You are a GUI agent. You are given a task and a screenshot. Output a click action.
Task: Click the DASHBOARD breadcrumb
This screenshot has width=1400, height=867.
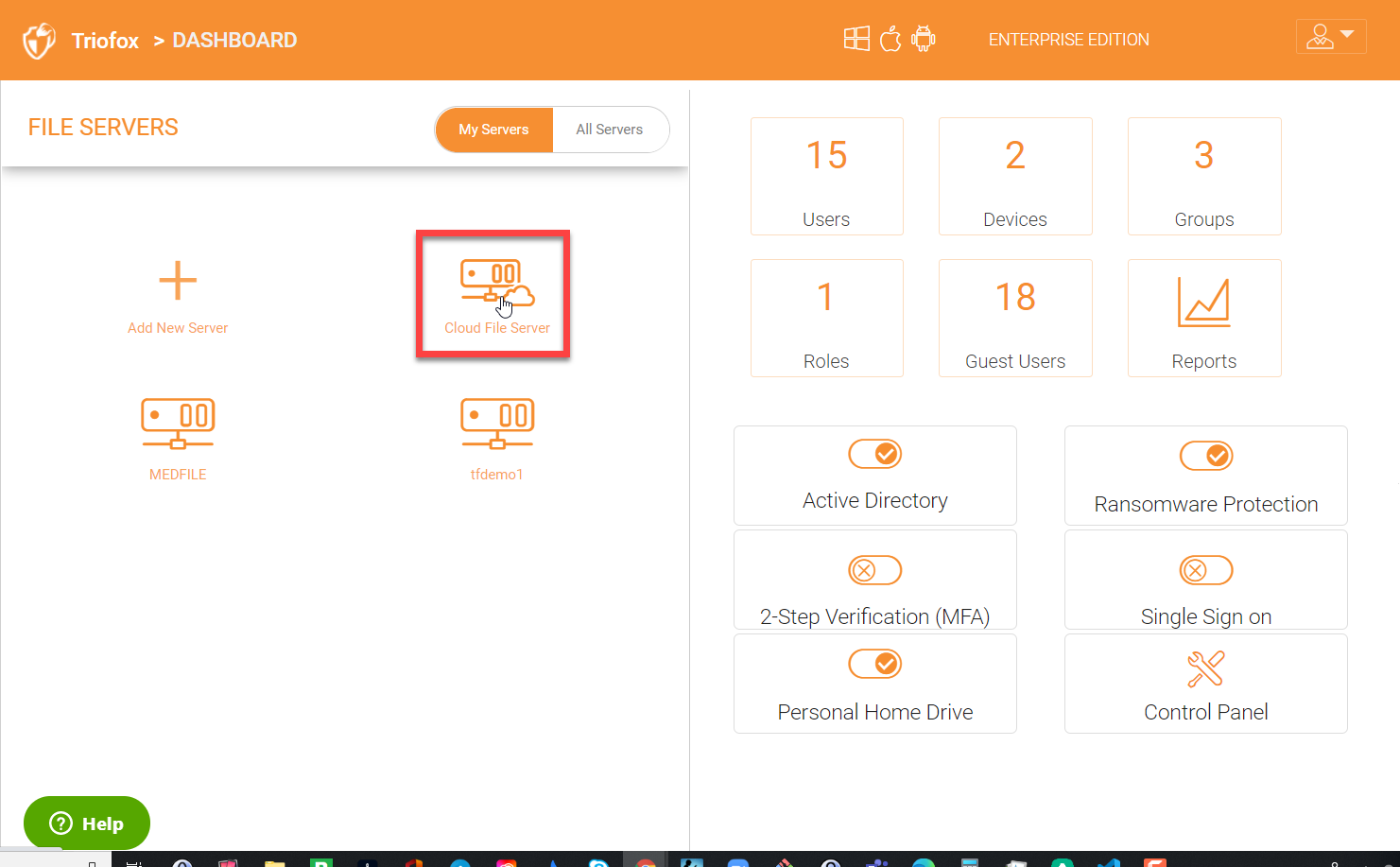point(234,40)
